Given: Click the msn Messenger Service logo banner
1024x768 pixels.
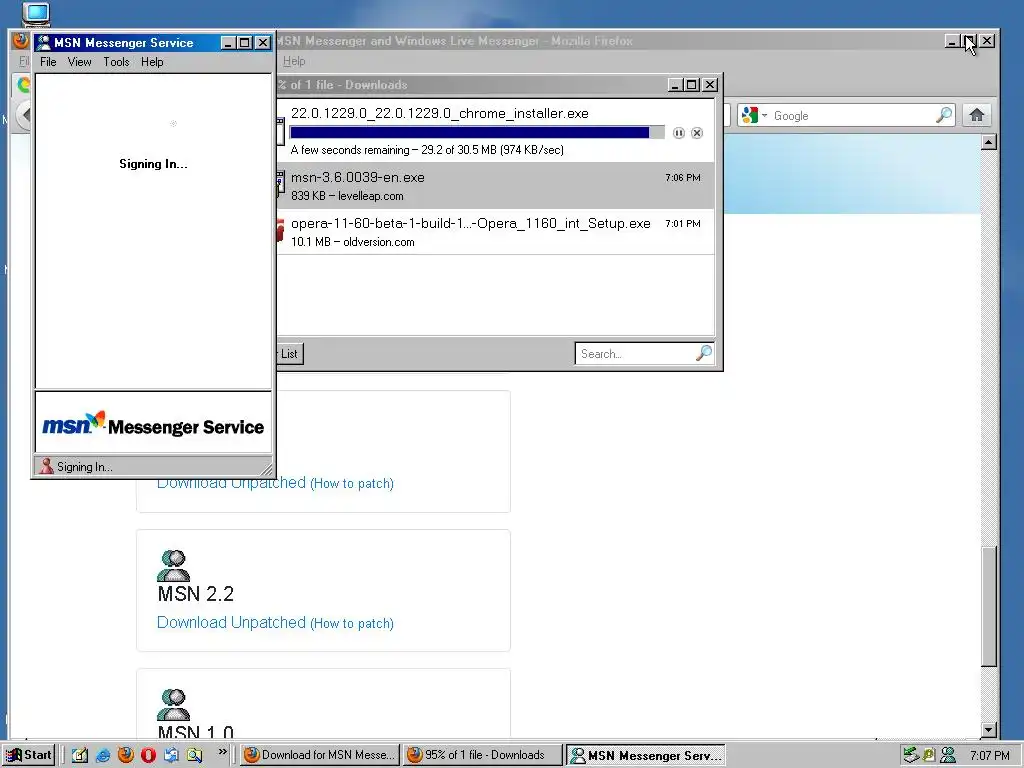Looking at the screenshot, I should [153, 423].
